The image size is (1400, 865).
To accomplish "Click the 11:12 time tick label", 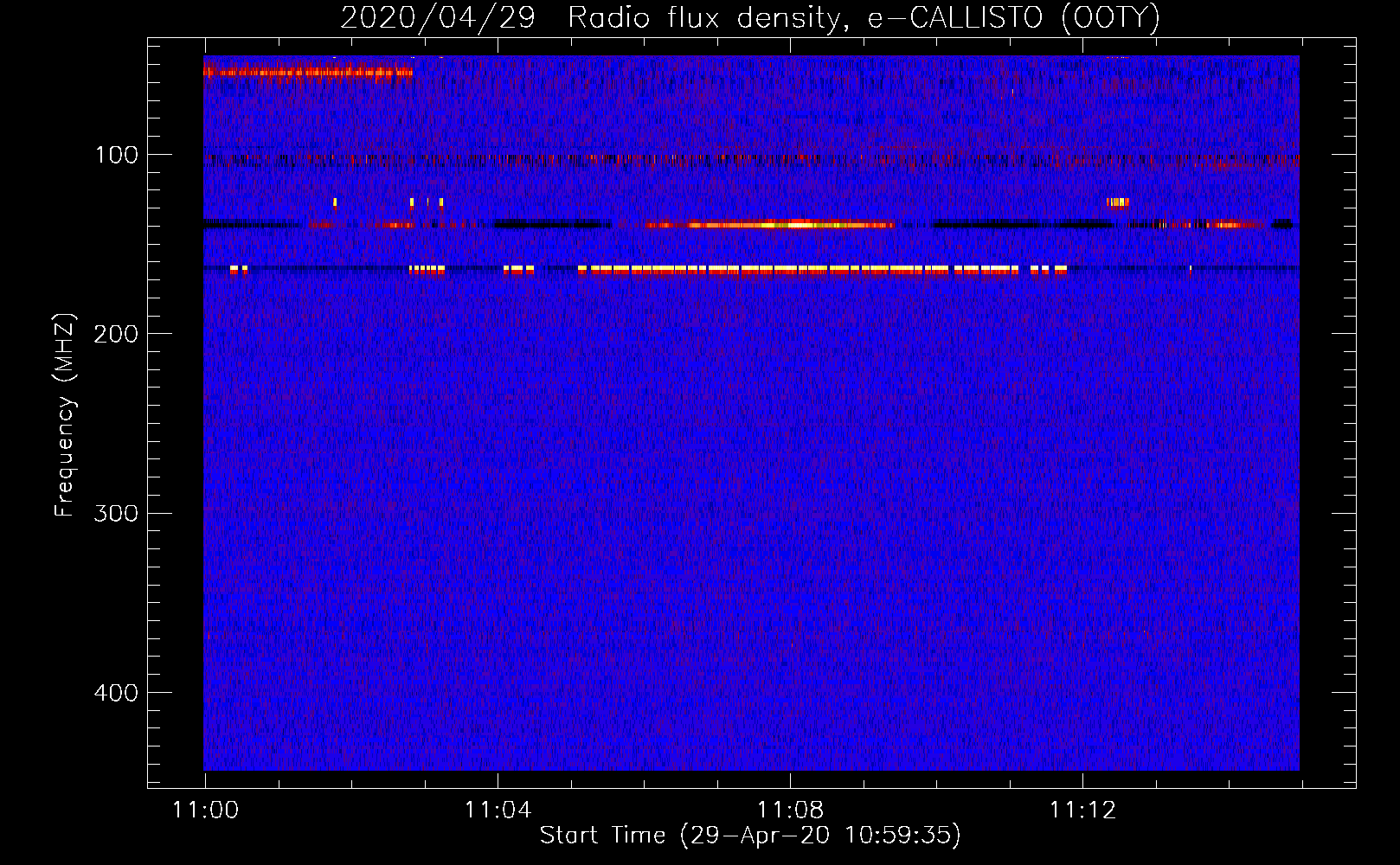I will 1082,810.
